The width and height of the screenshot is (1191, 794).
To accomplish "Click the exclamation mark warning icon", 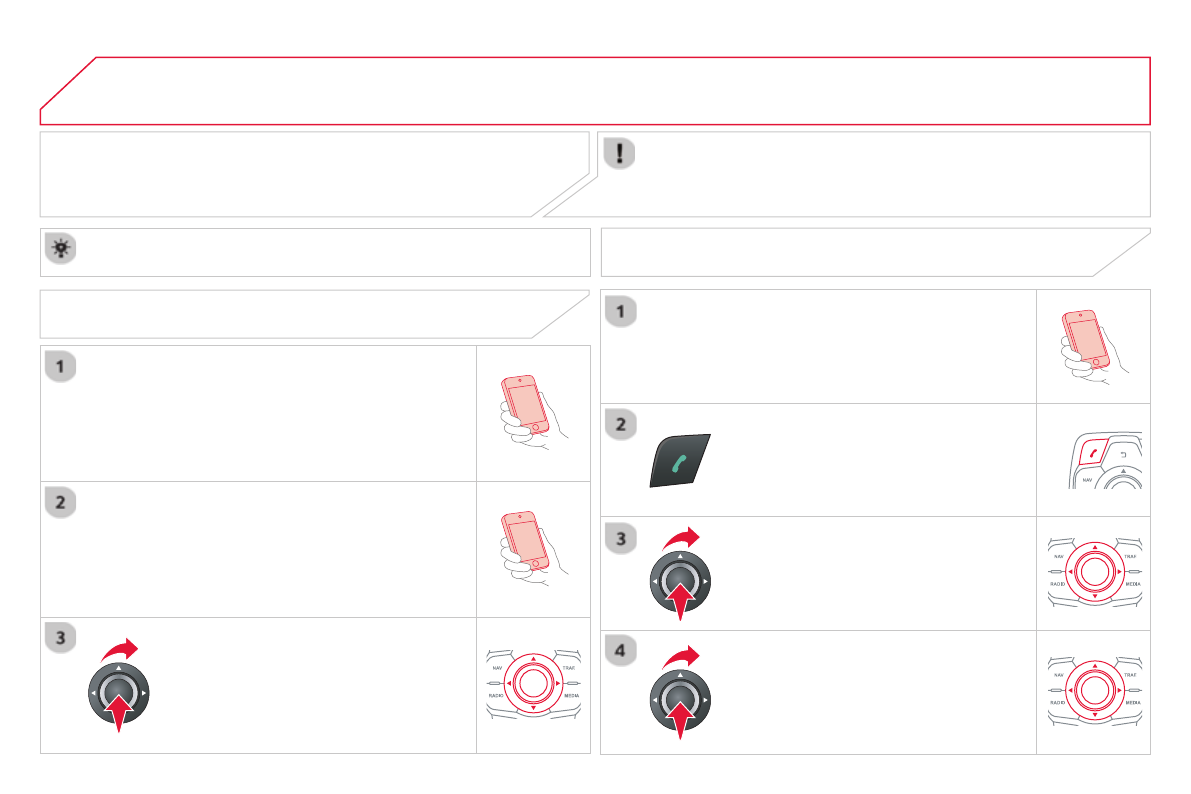I will click(x=622, y=153).
